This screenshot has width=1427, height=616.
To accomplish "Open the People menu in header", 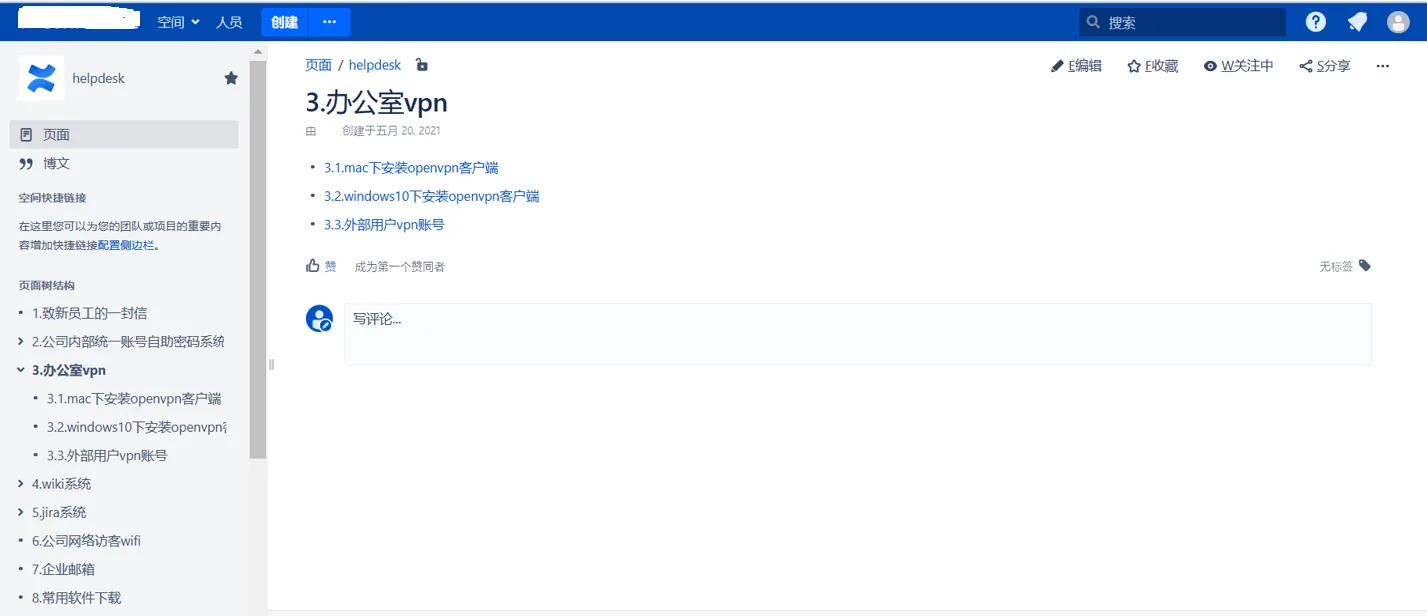I will pyautogui.click(x=229, y=22).
